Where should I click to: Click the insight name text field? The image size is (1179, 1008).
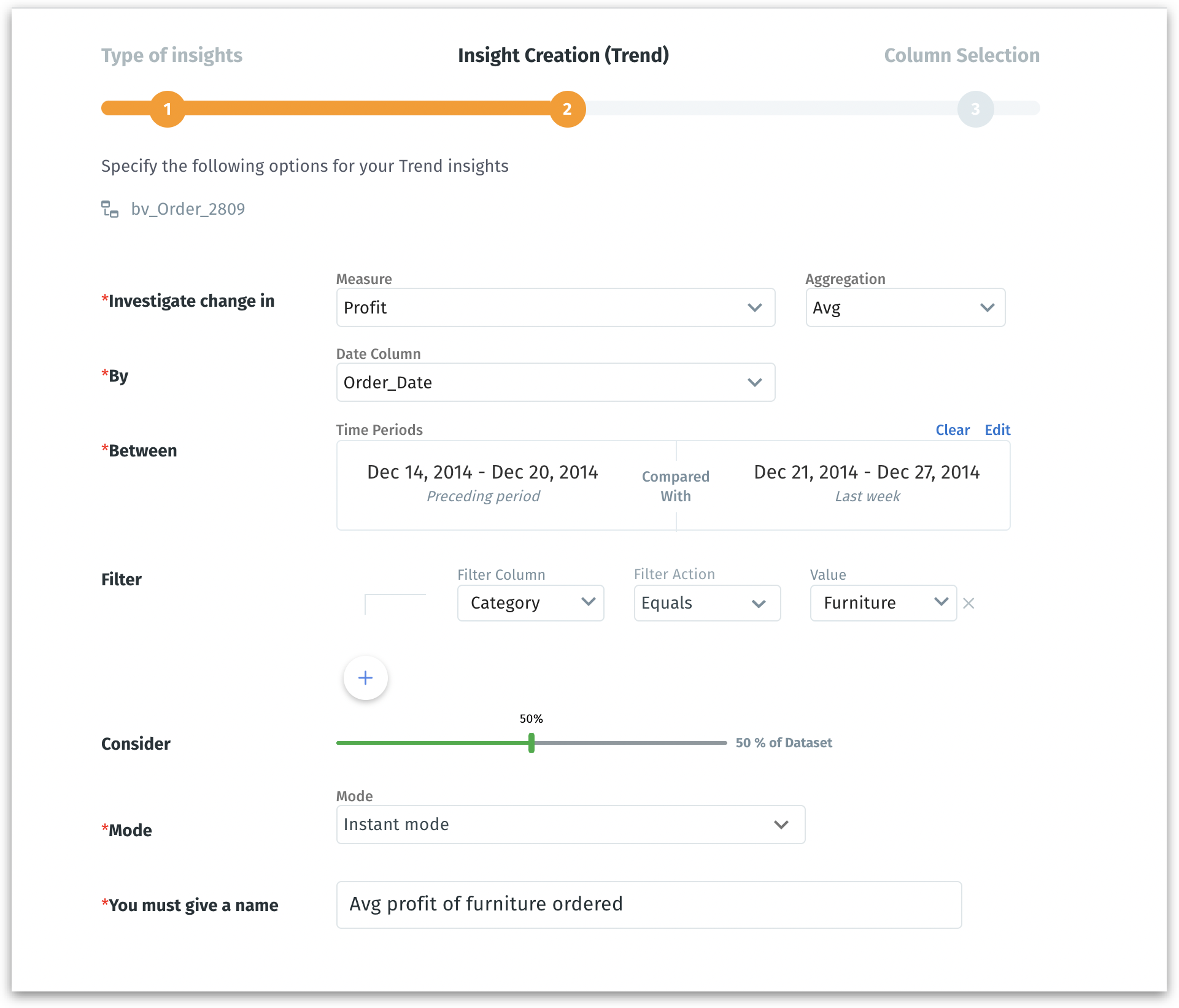click(x=648, y=905)
